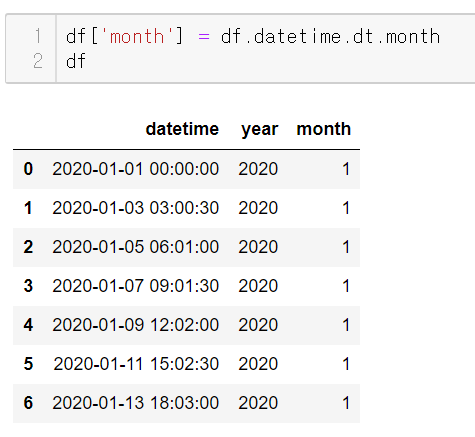The width and height of the screenshot is (475, 437).
Task: Click year value 2020 in row 6
Action: click(x=258, y=403)
